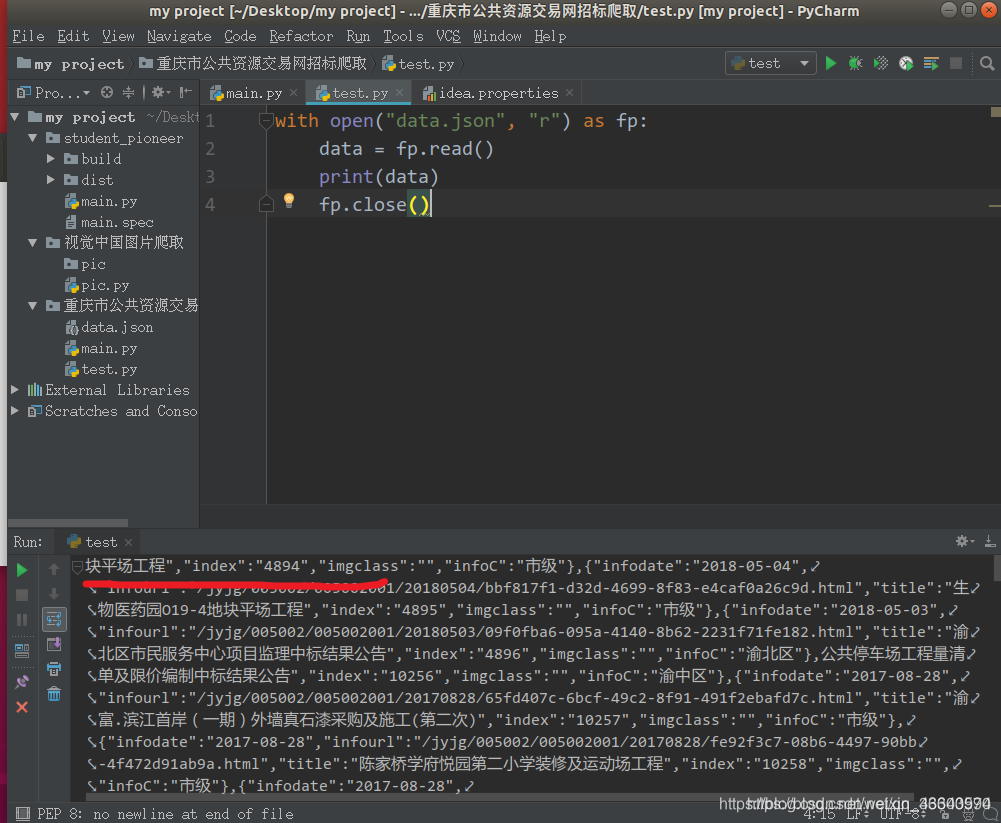This screenshot has height=823, width=1001.
Task: Collapse all in the Project panel
Action: pyautogui.click(x=128, y=93)
